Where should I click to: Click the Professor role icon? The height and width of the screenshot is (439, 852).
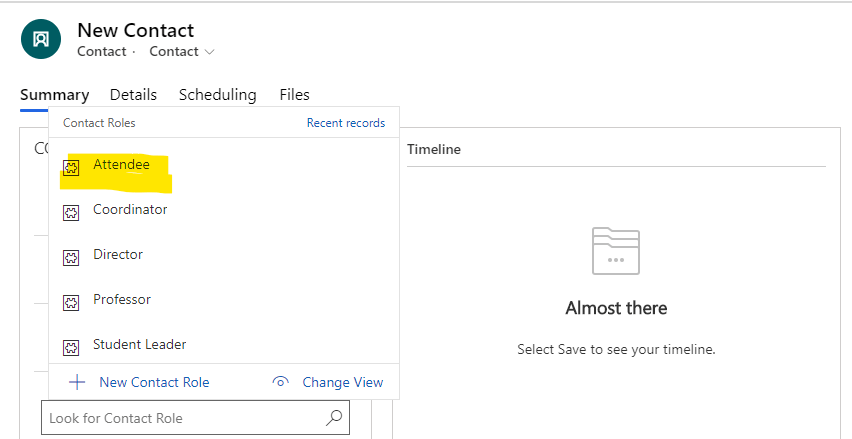pyautogui.click(x=71, y=302)
